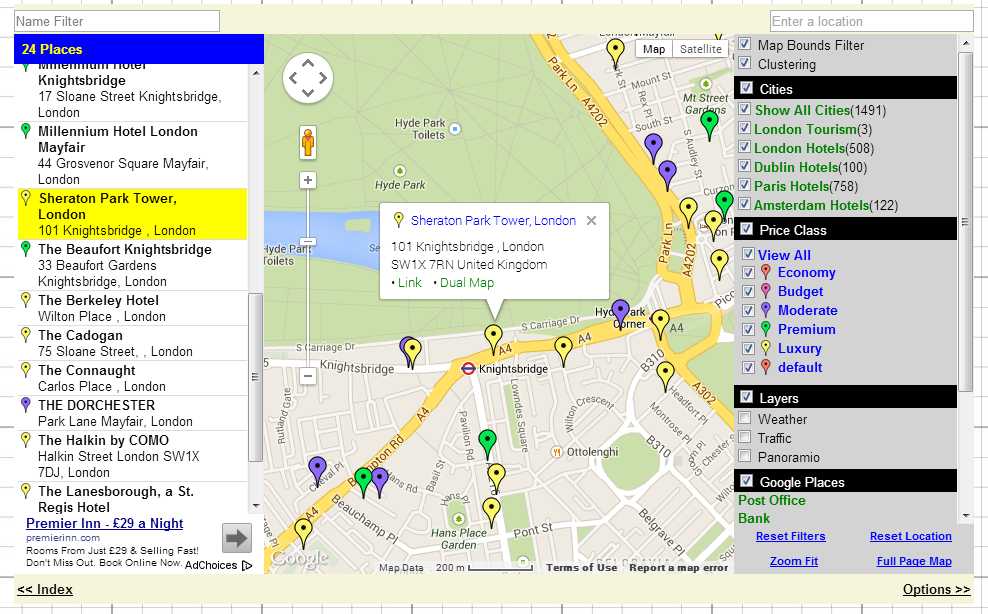Toggle the Cities section header checkbox

[747, 88]
